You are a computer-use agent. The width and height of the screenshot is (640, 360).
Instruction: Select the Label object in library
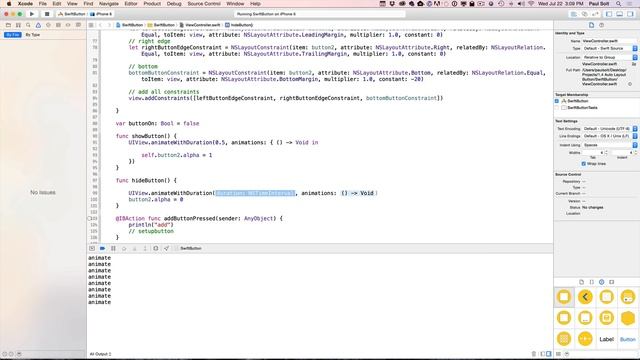pyautogui.click(x=607, y=339)
